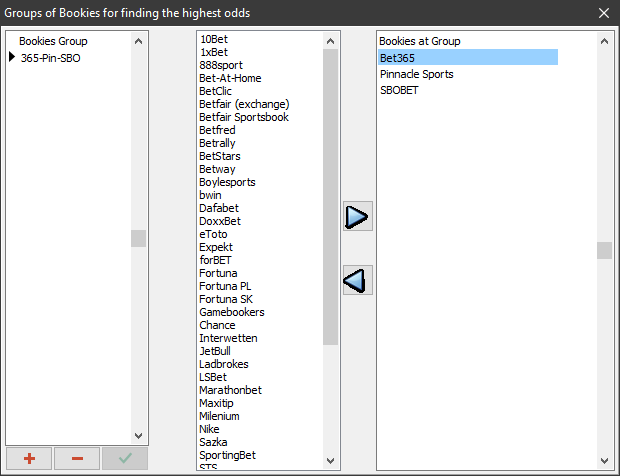Confirm changes with the green checkmark button
620x476 pixels.
coord(125,459)
